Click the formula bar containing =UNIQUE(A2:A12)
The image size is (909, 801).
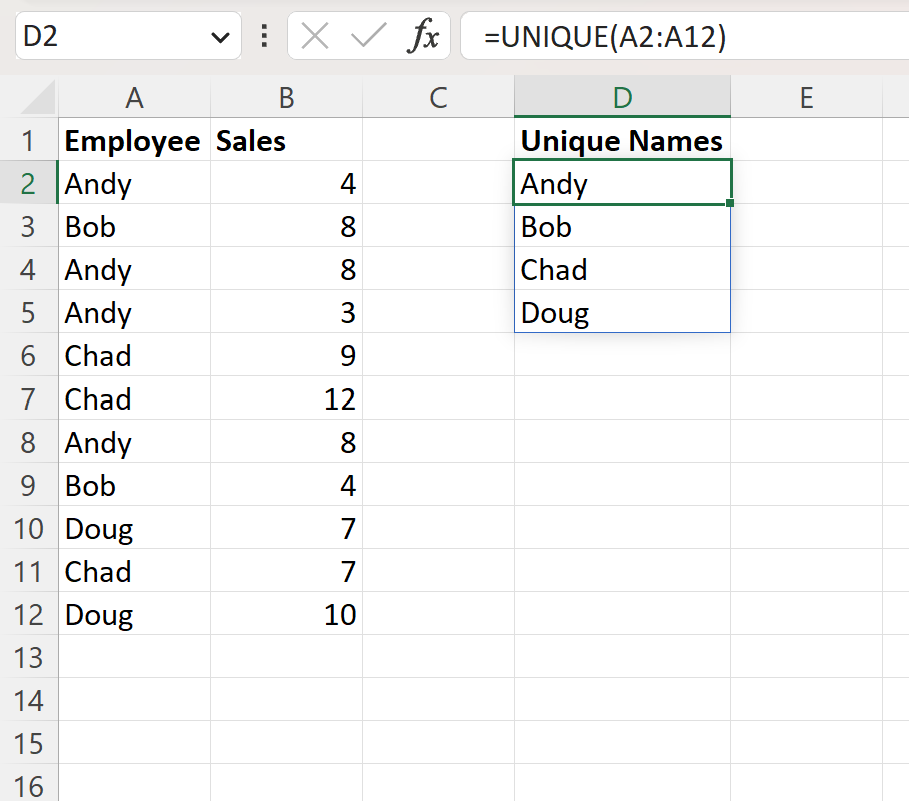685,37
